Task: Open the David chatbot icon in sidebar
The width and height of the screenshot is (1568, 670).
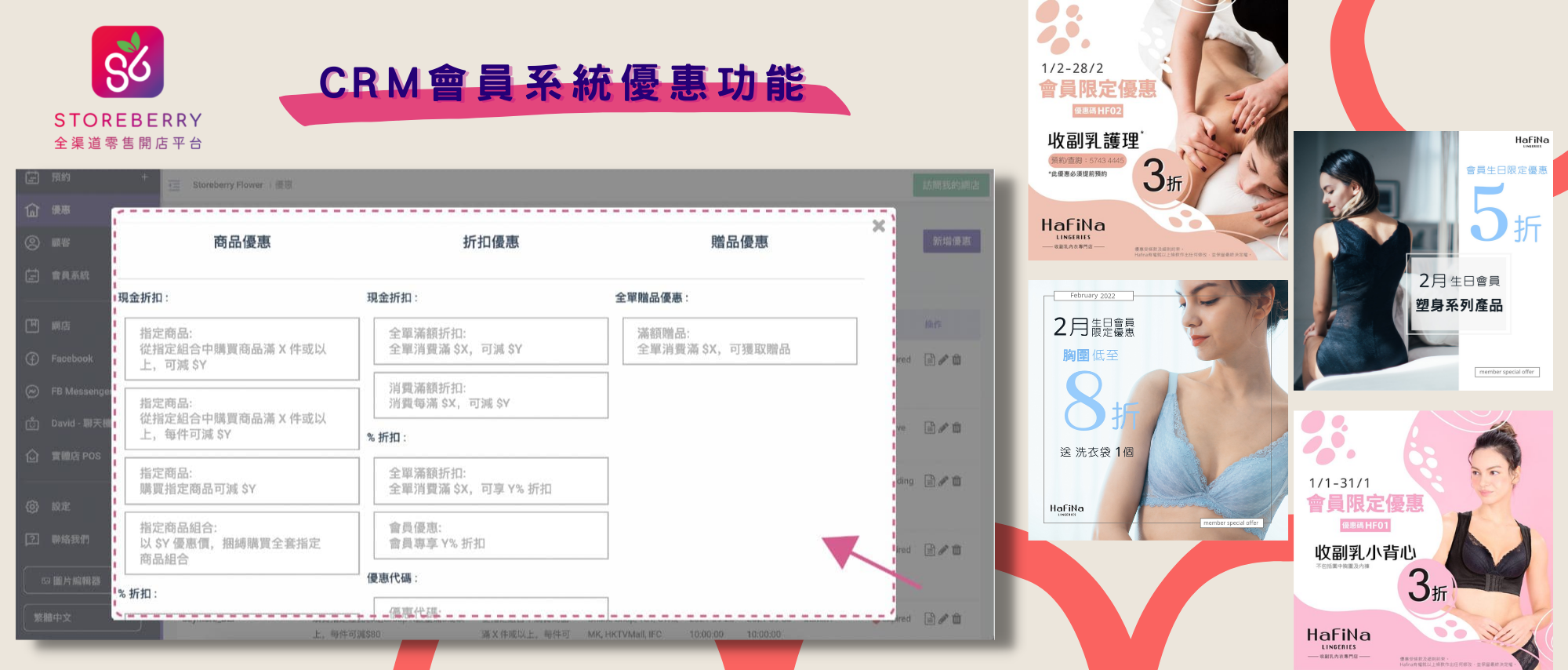Action: (x=32, y=424)
